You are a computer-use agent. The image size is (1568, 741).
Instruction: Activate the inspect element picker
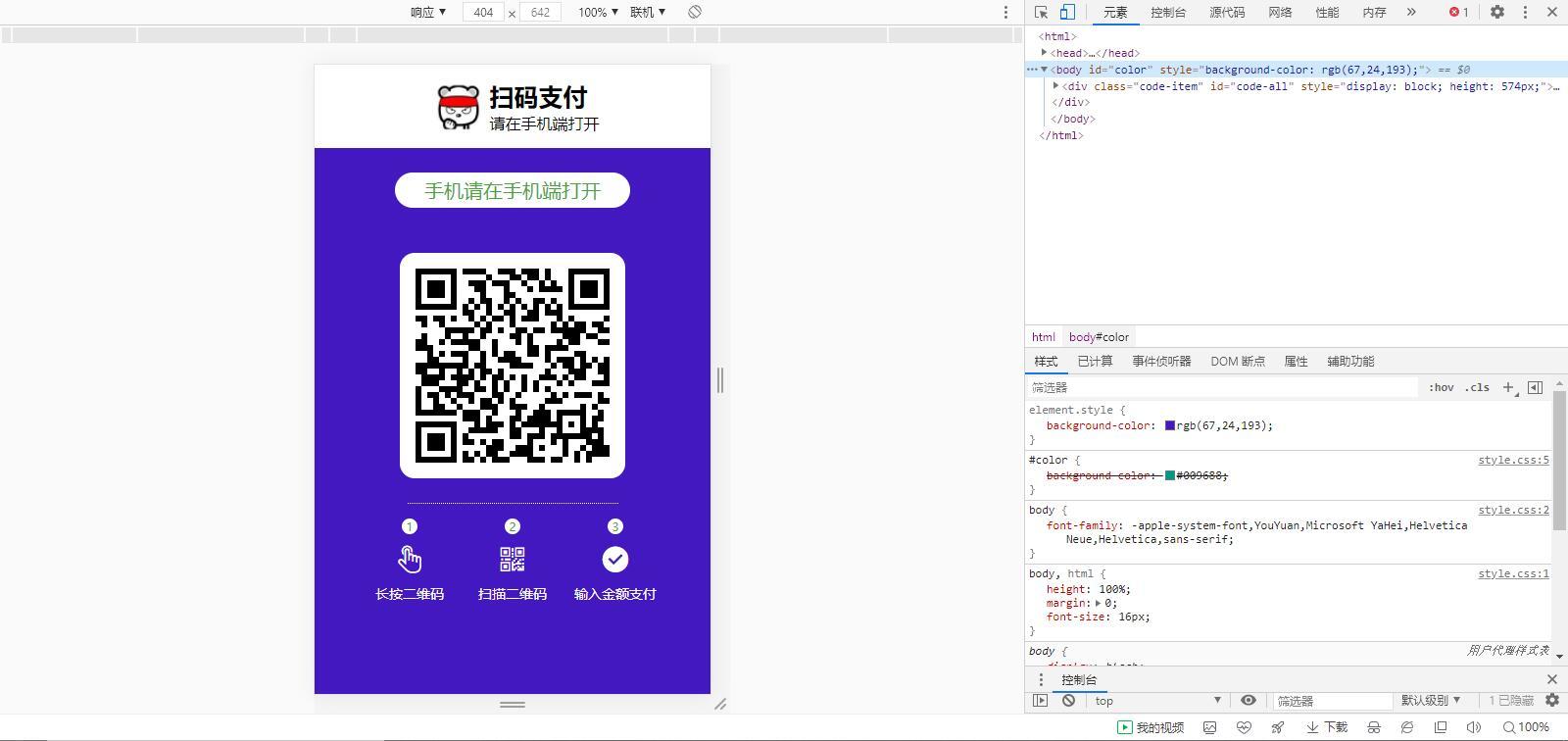1041,12
